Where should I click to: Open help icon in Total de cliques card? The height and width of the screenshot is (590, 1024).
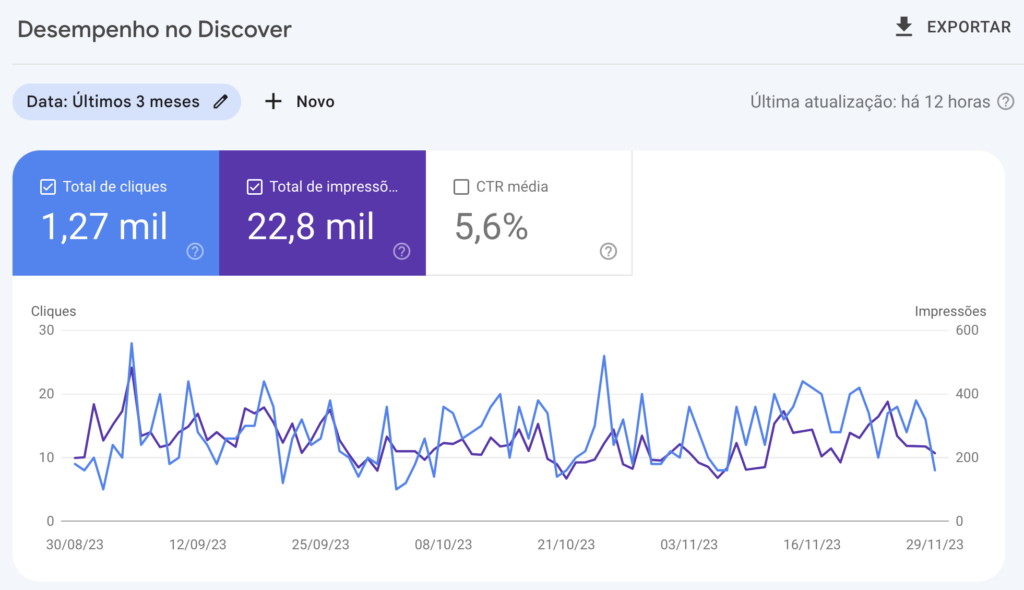pos(195,252)
